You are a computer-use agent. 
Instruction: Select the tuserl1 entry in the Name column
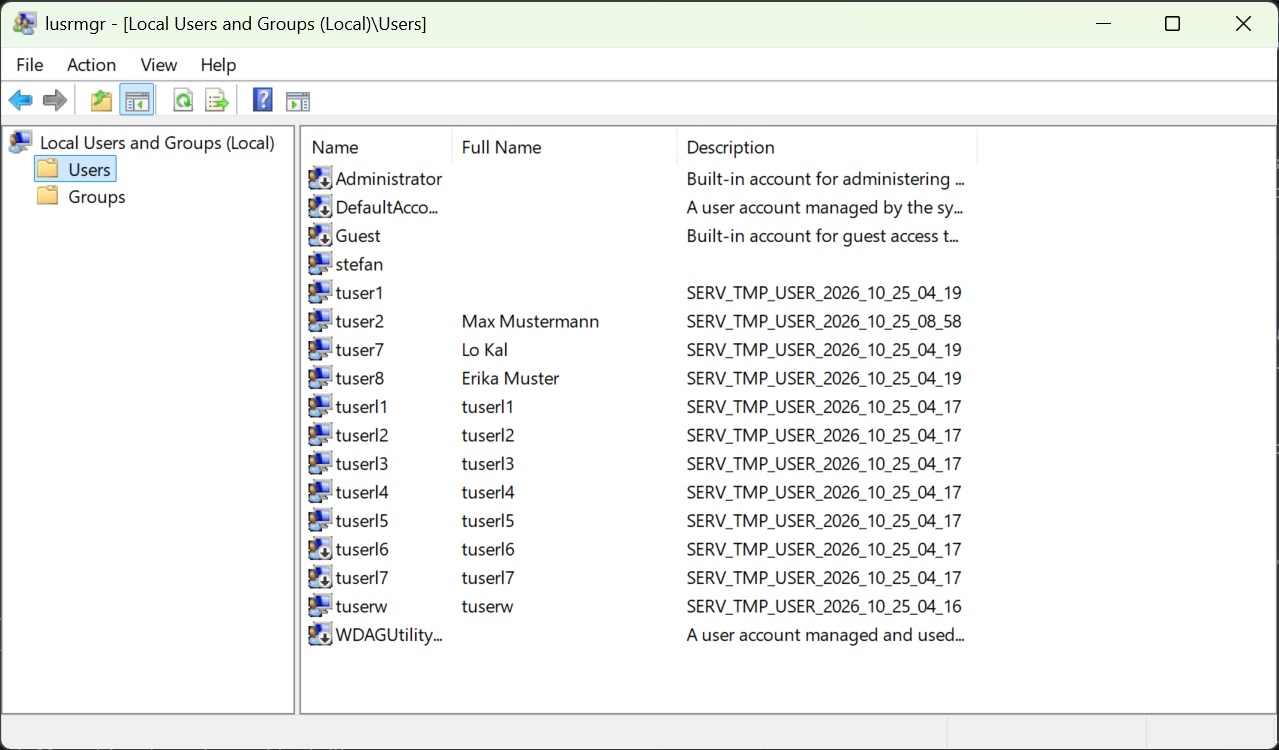point(362,407)
